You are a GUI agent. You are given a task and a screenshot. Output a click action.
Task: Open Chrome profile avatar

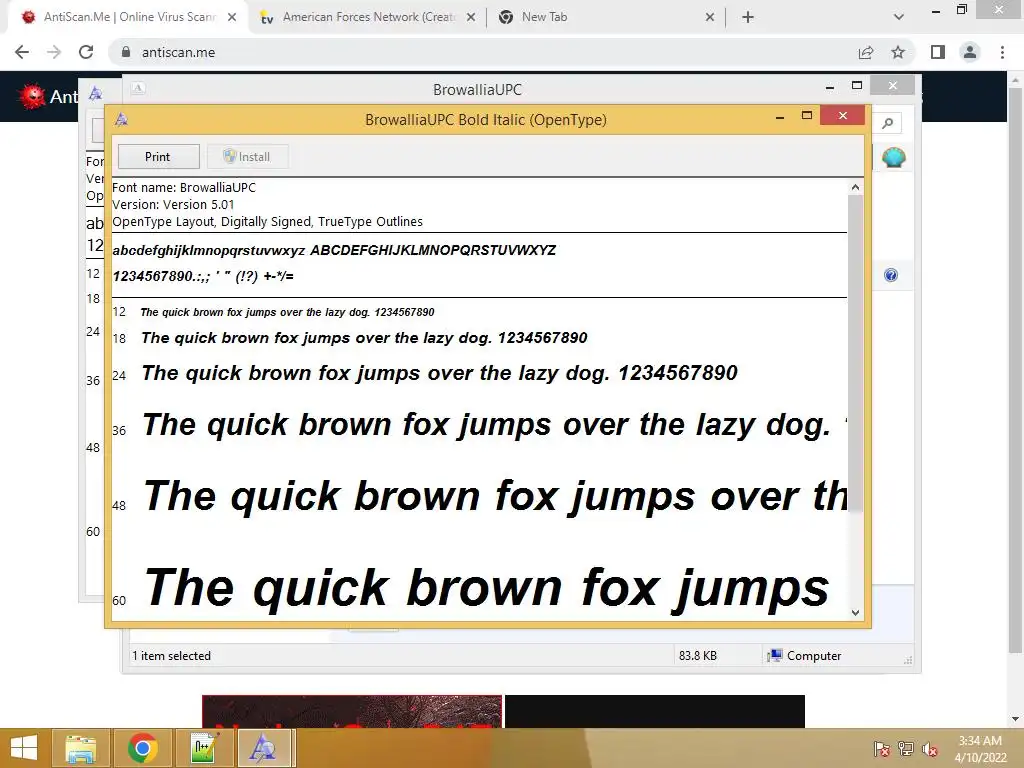click(x=970, y=52)
